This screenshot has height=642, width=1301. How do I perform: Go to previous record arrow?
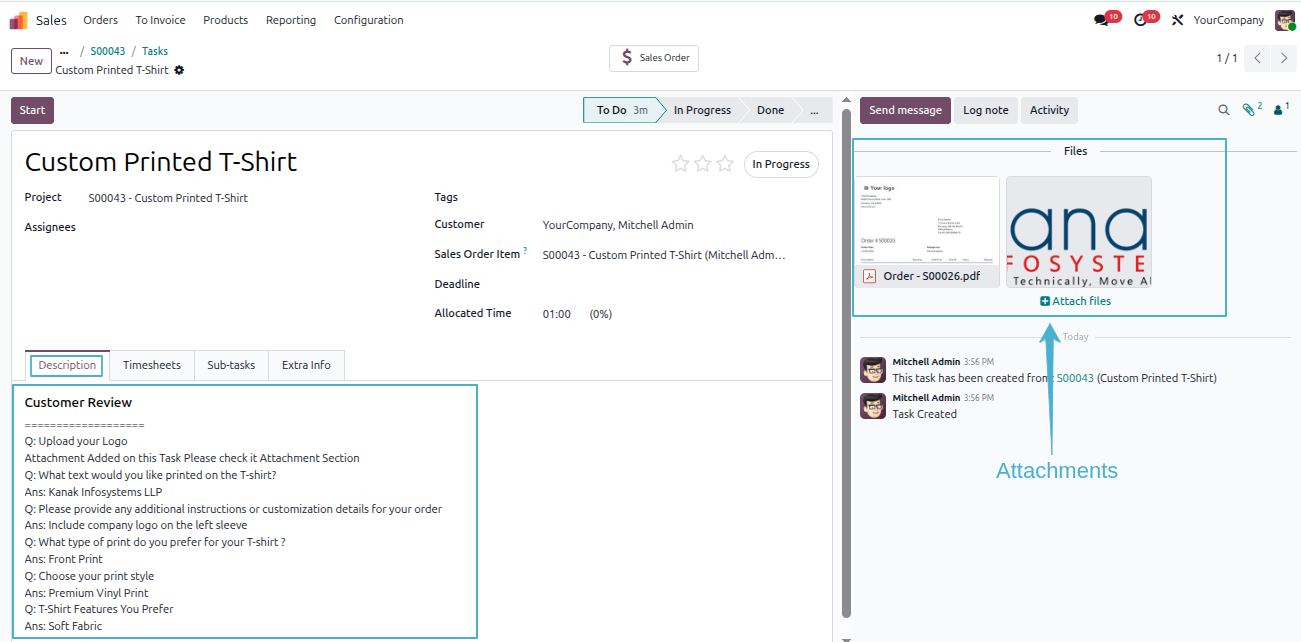click(x=1258, y=58)
